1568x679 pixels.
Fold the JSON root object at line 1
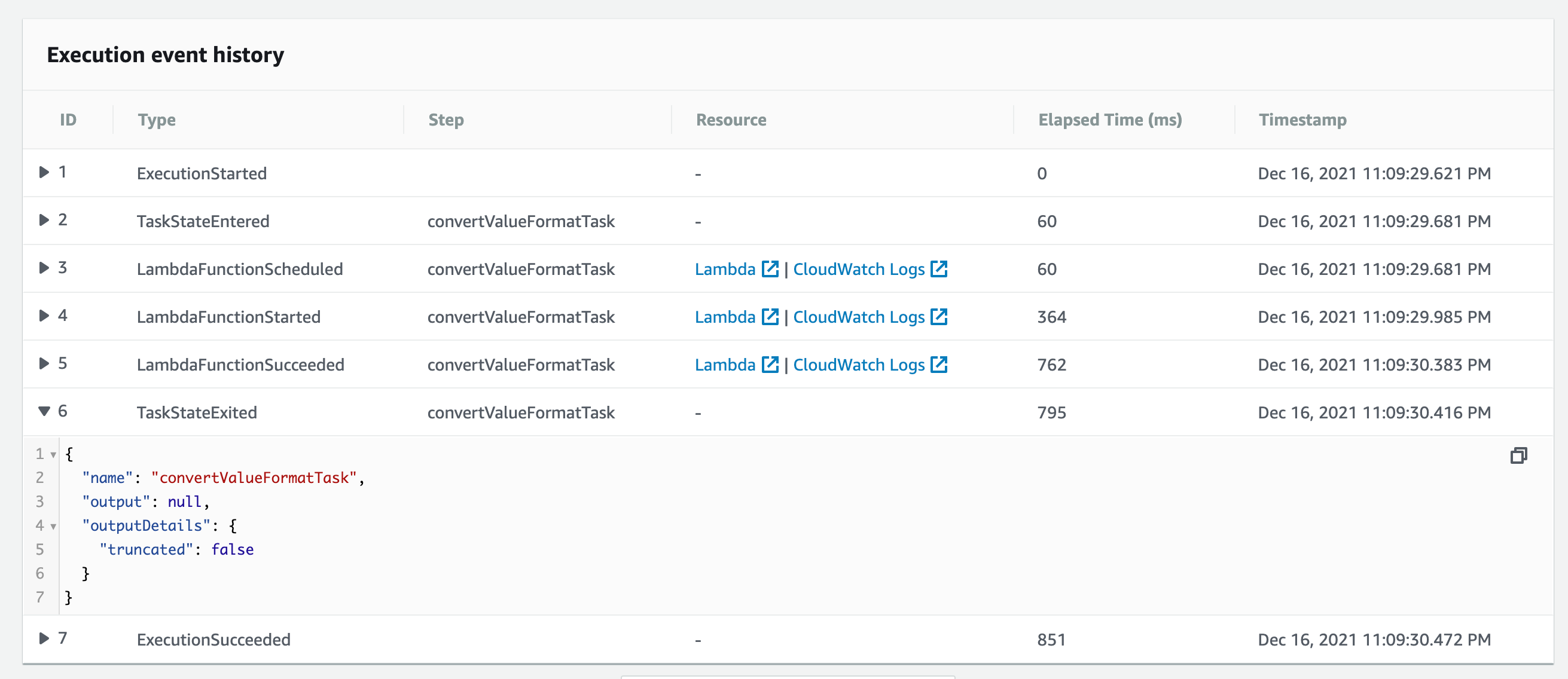[54, 455]
